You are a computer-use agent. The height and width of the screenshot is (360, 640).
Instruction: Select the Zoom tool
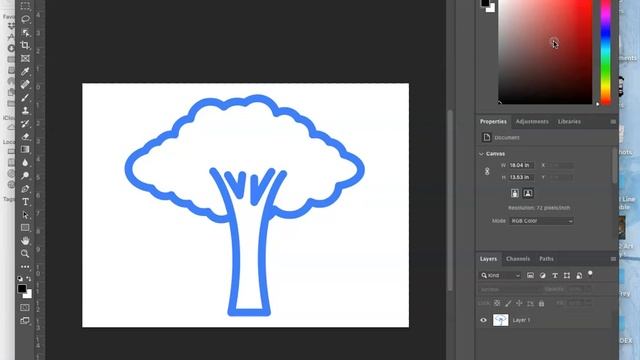click(25, 254)
